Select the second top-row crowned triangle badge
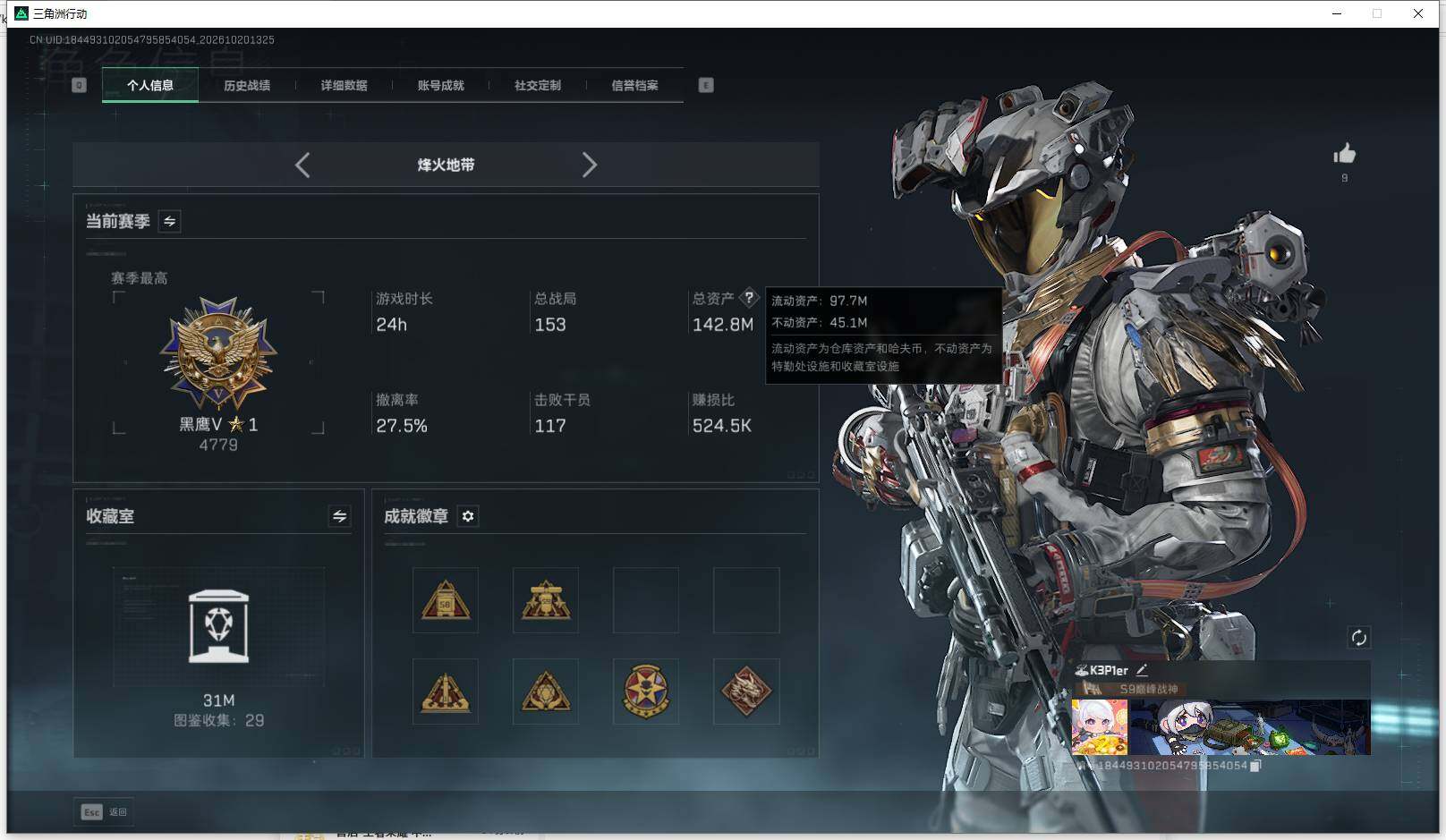 [x=546, y=600]
